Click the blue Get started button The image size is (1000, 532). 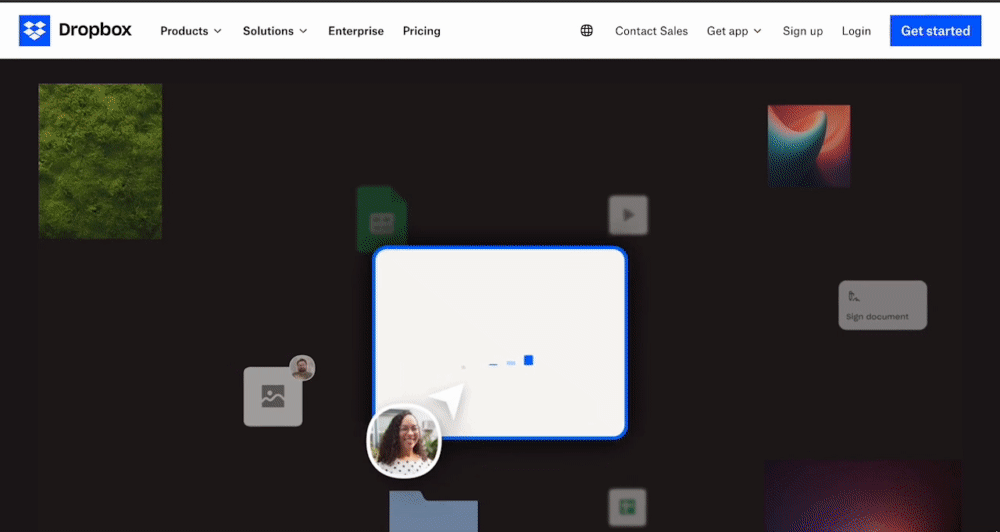(935, 31)
